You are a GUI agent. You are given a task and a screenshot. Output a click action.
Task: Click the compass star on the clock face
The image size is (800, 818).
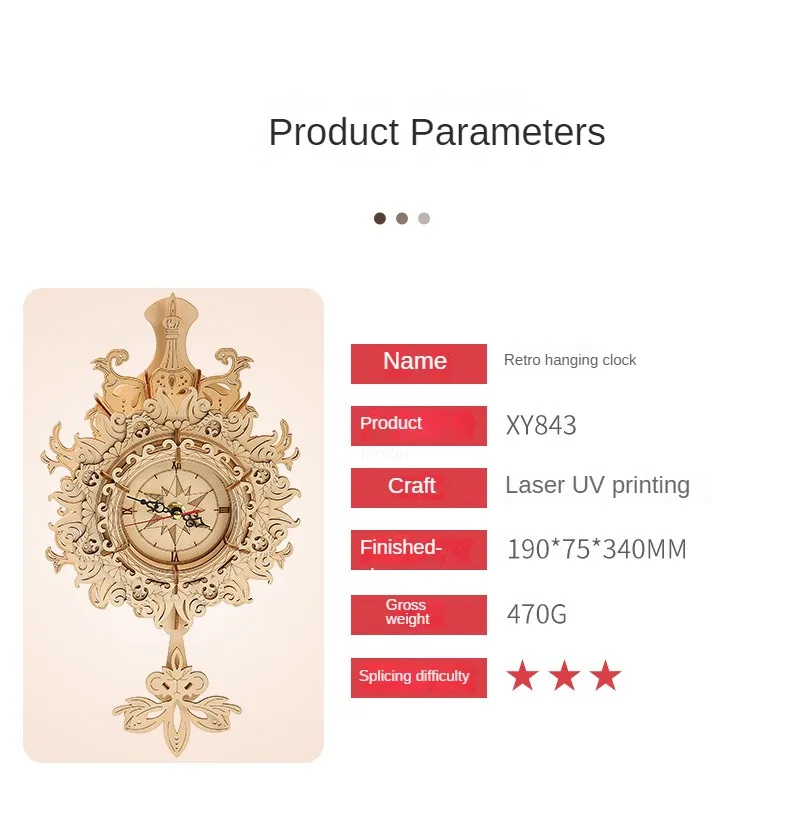pyautogui.click(x=176, y=510)
